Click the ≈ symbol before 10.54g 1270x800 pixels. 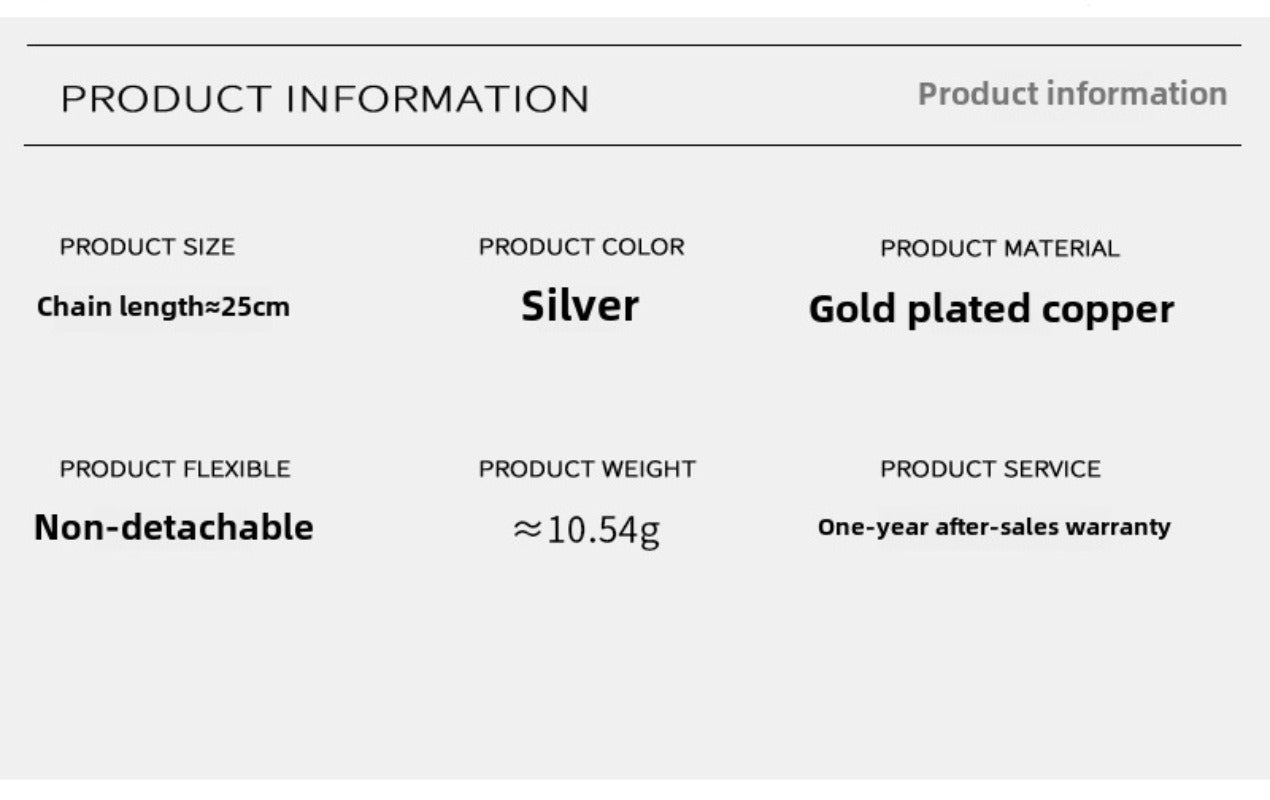527,530
